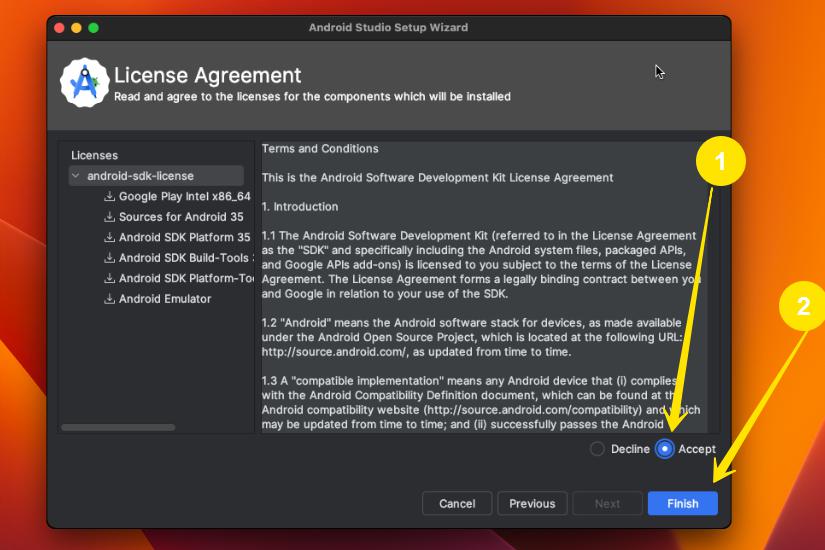Click the Terms and Conditions heading text
Image resolution: width=825 pixels, height=550 pixels.
point(320,149)
